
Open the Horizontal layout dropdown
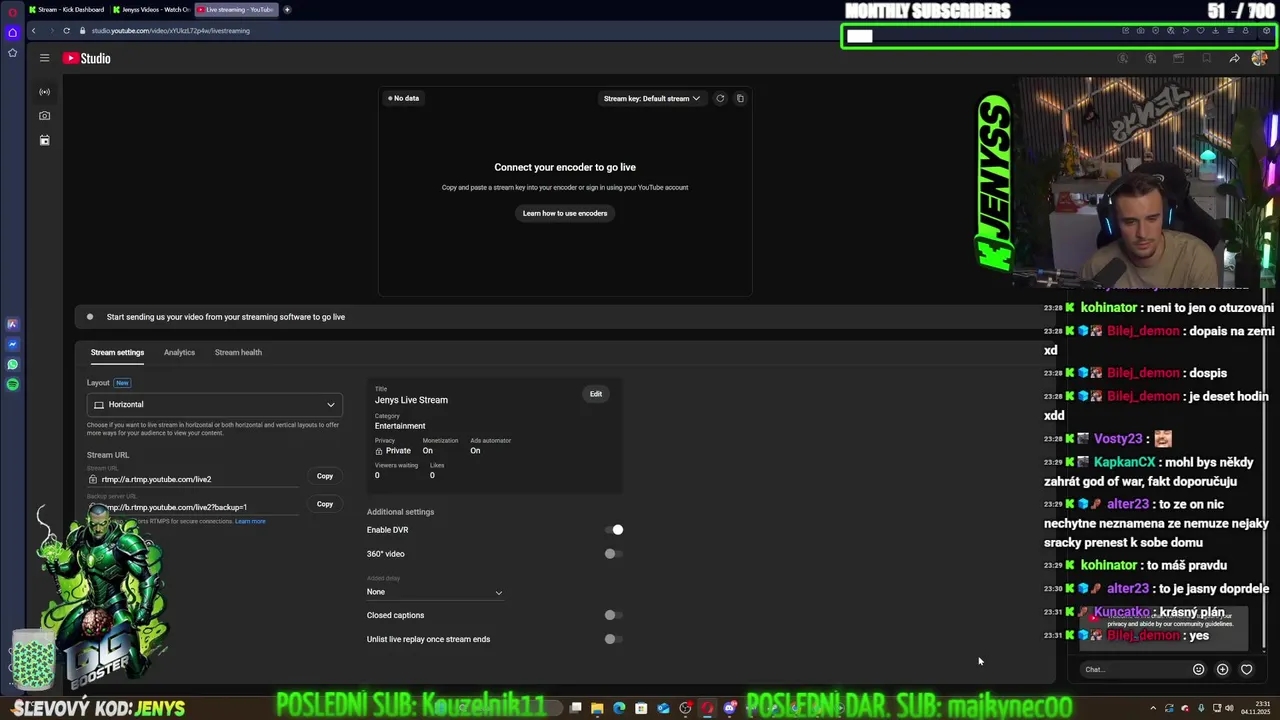(215, 404)
